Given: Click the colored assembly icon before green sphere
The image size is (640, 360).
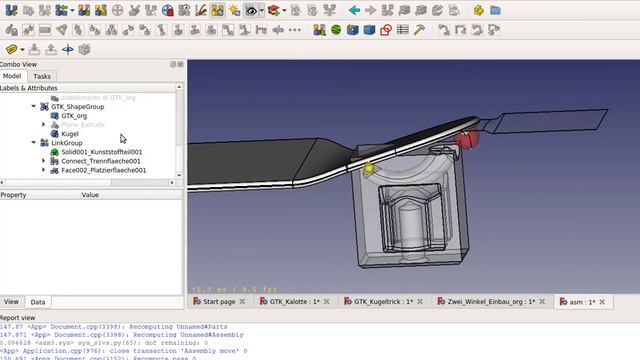Looking at the screenshot, I should (x=319, y=30).
